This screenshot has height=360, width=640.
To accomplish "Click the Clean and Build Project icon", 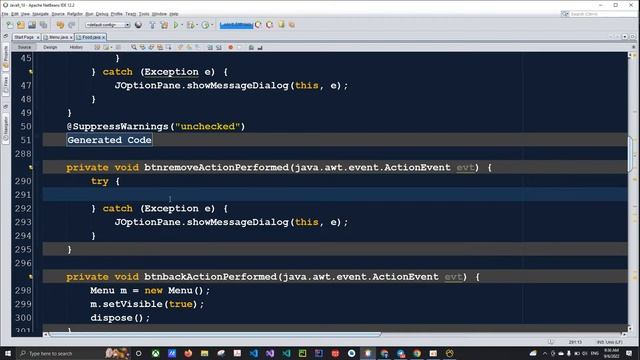I will coord(164,25).
